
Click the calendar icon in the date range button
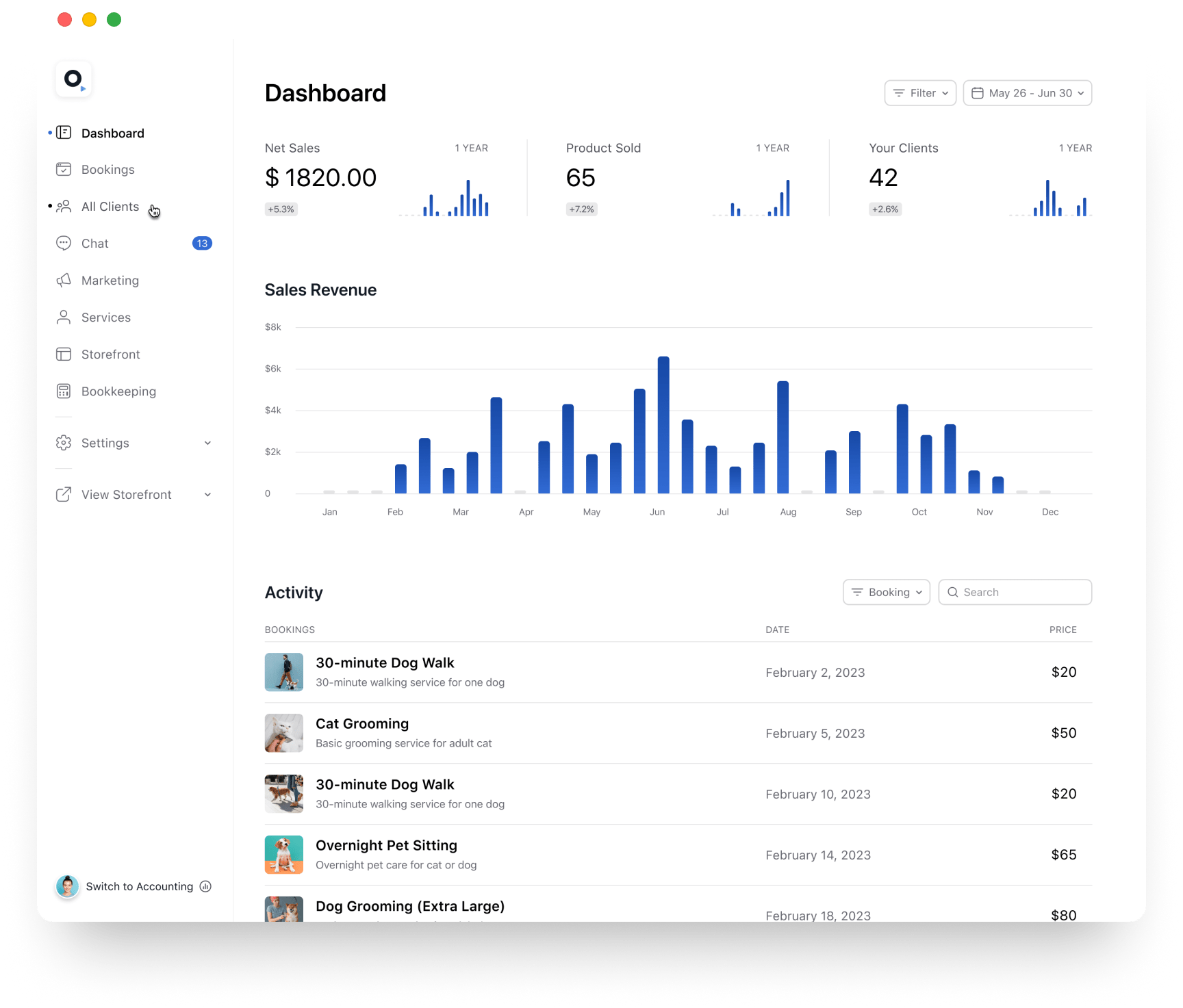click(978, 93)
